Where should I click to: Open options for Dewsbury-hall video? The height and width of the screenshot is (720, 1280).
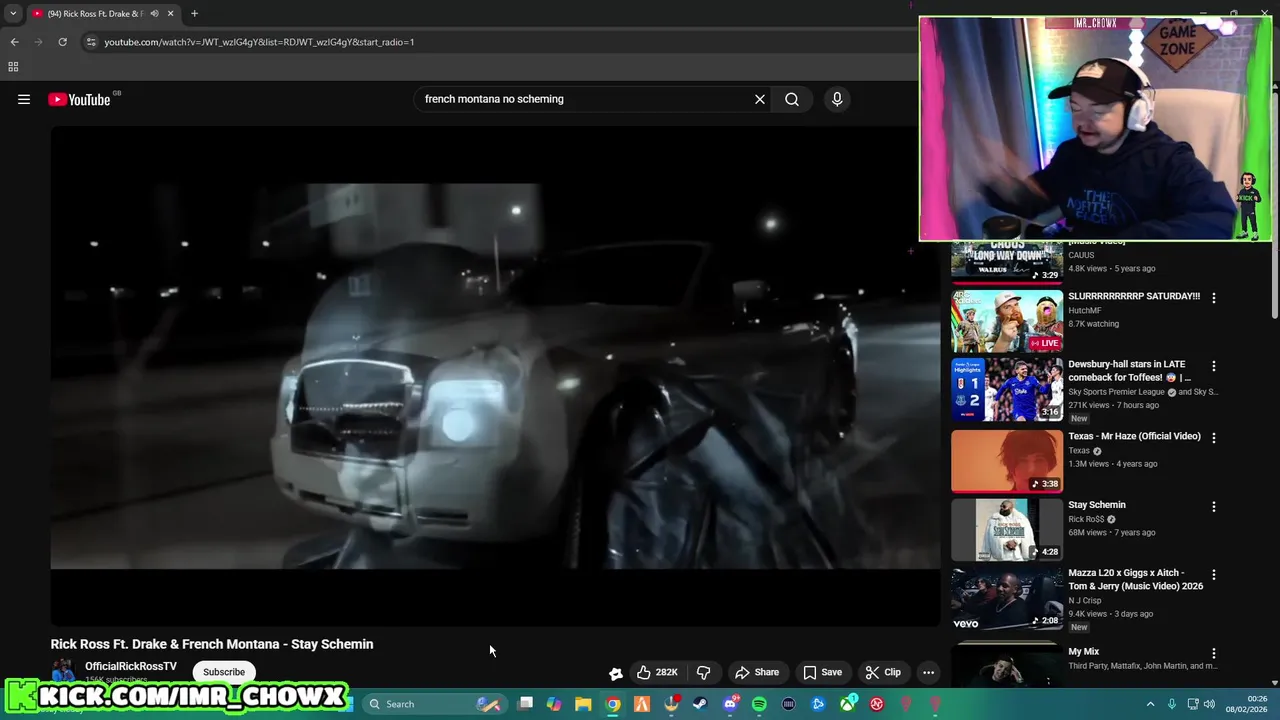point(1214,366)
